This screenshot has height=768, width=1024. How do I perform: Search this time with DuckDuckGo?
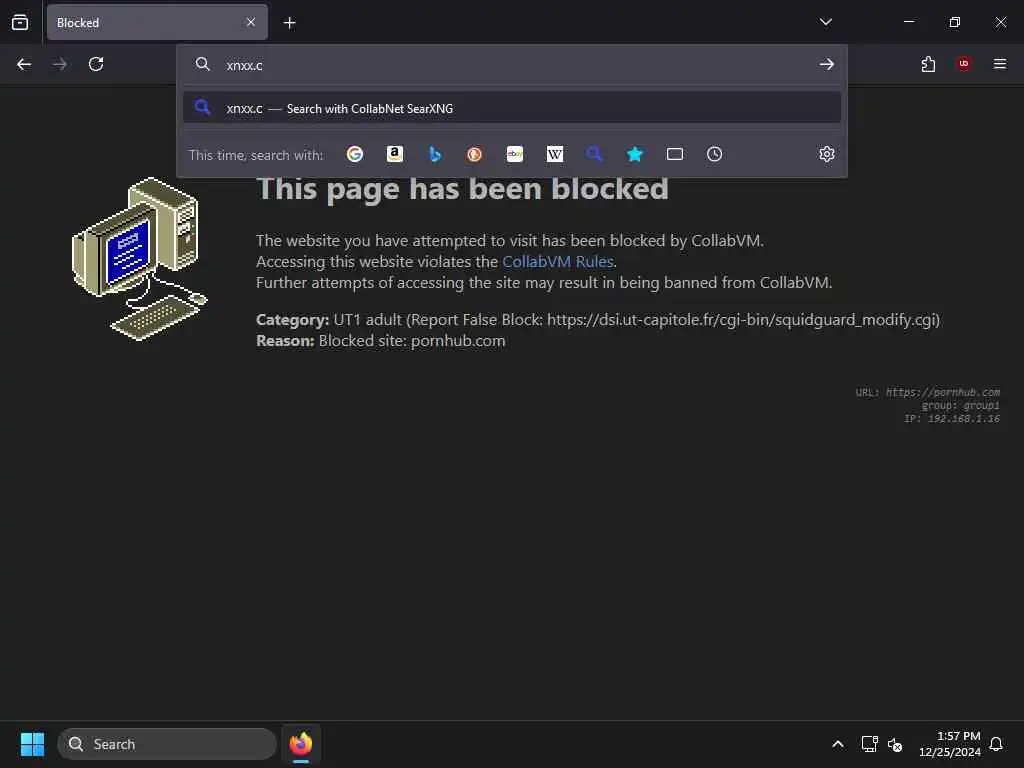click(474, 154)
